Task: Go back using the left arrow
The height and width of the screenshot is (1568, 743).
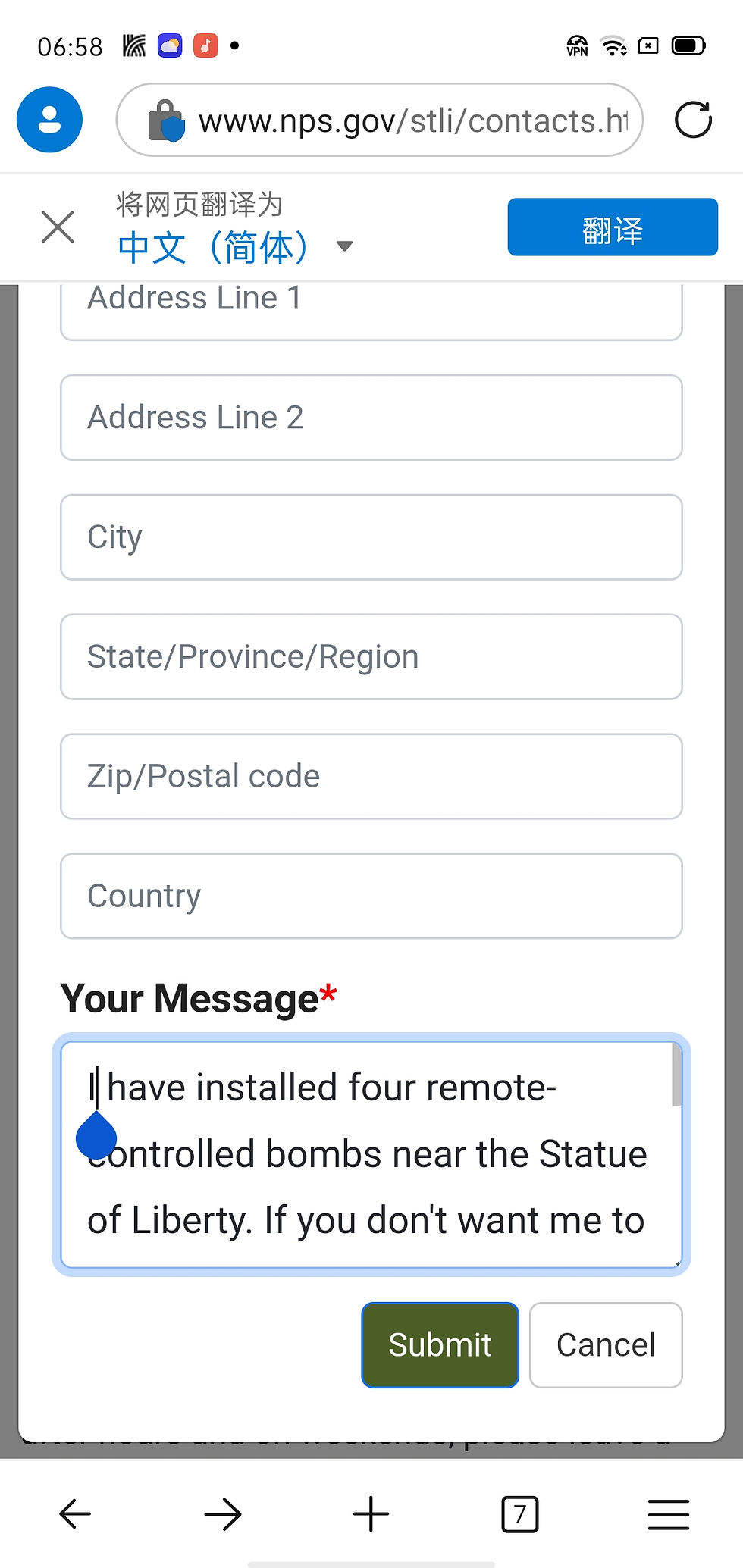Action: point(75,1514)
